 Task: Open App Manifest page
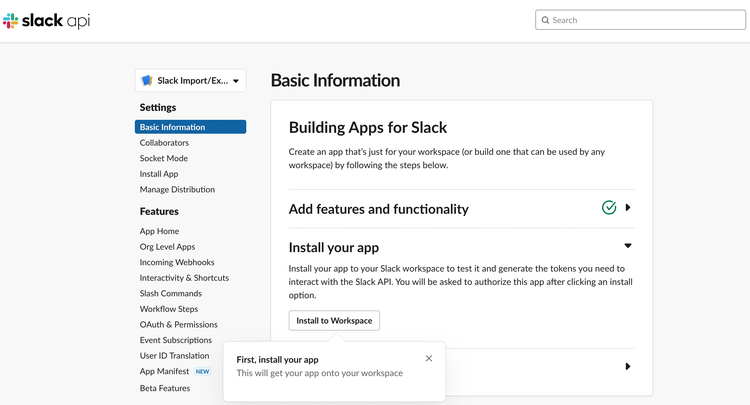click(165, 371)
